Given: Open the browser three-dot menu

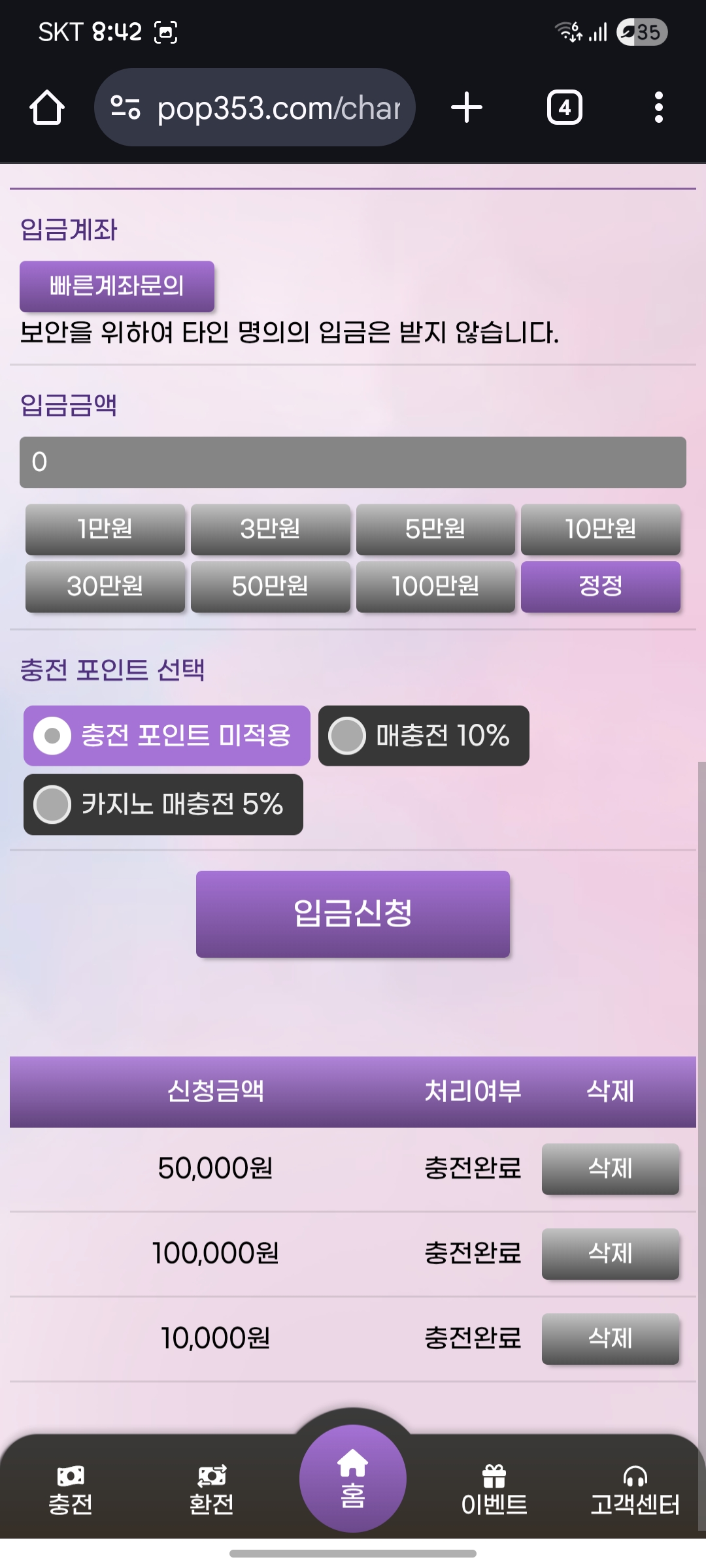Looking at the screenshot, I should point(658,108).
